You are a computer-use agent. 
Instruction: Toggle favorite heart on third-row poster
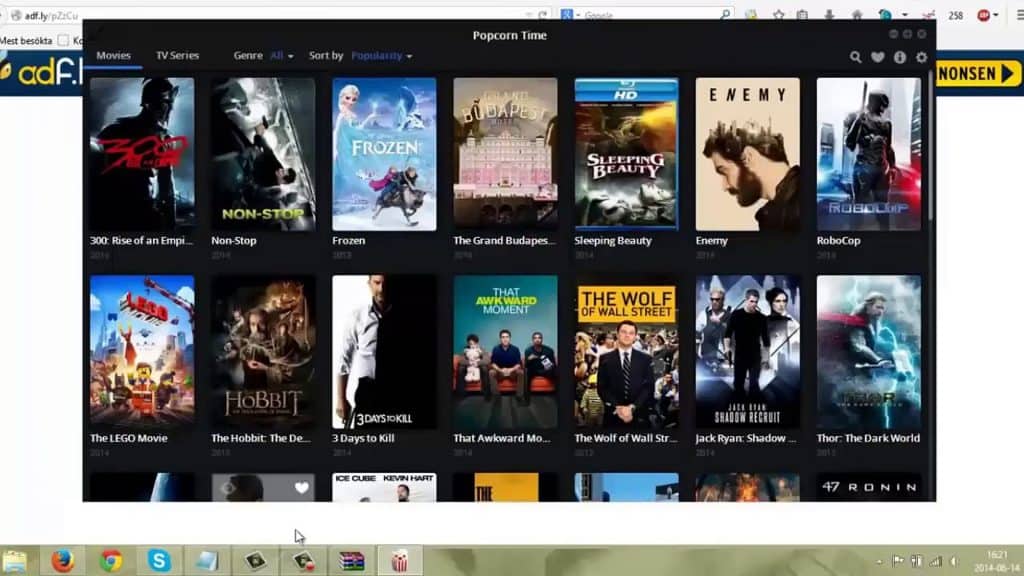coord(301,488)
